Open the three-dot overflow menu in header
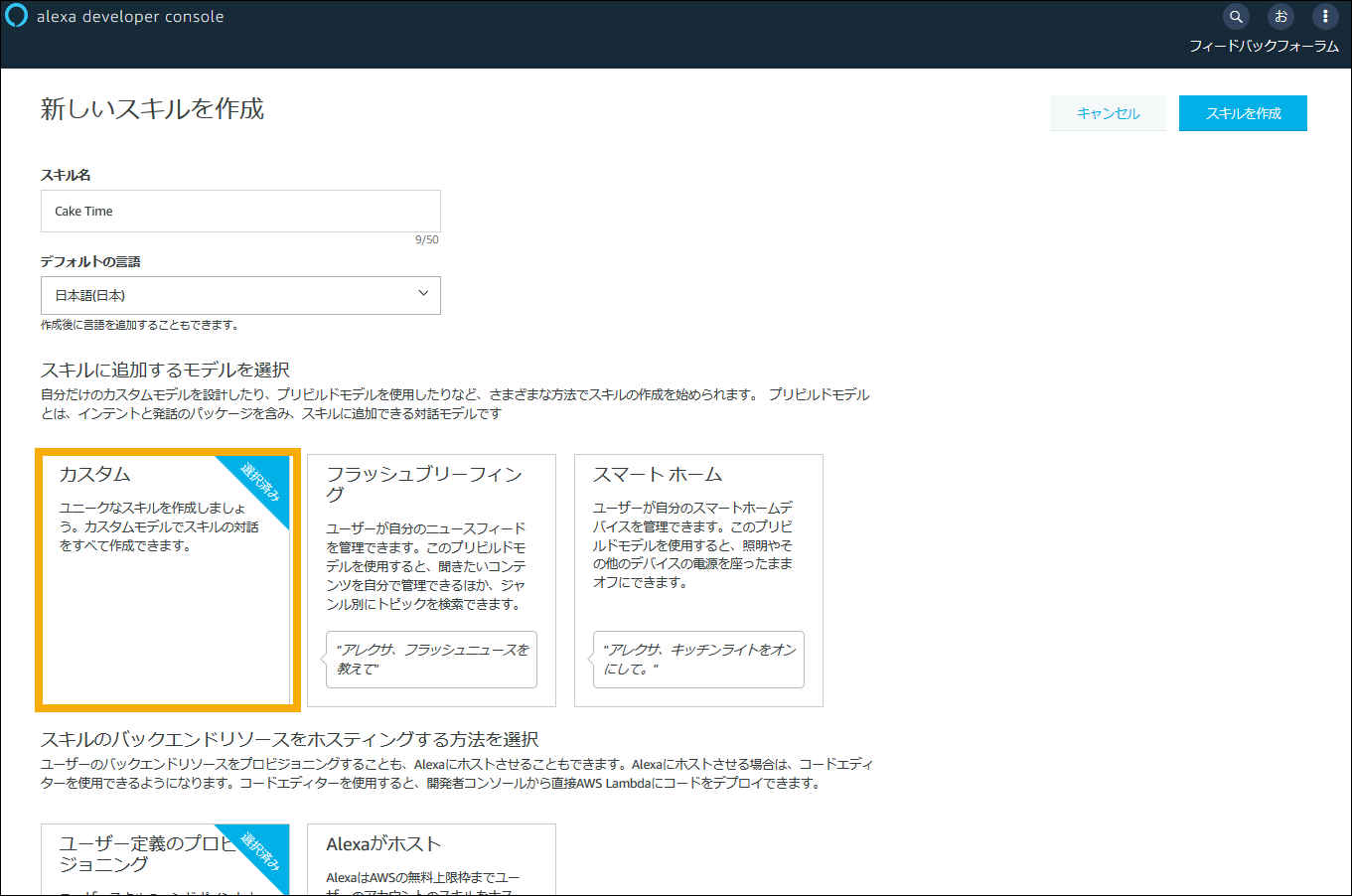 point(1325,16)
